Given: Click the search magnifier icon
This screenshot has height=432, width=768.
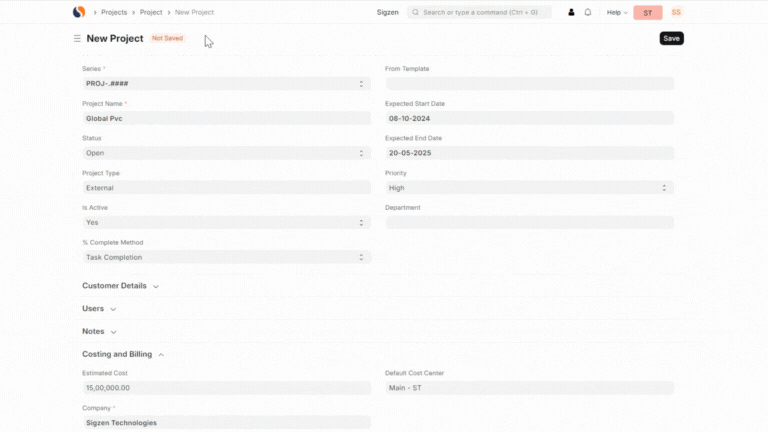Looking at the screenshot, I should click(x=414, y=13).
